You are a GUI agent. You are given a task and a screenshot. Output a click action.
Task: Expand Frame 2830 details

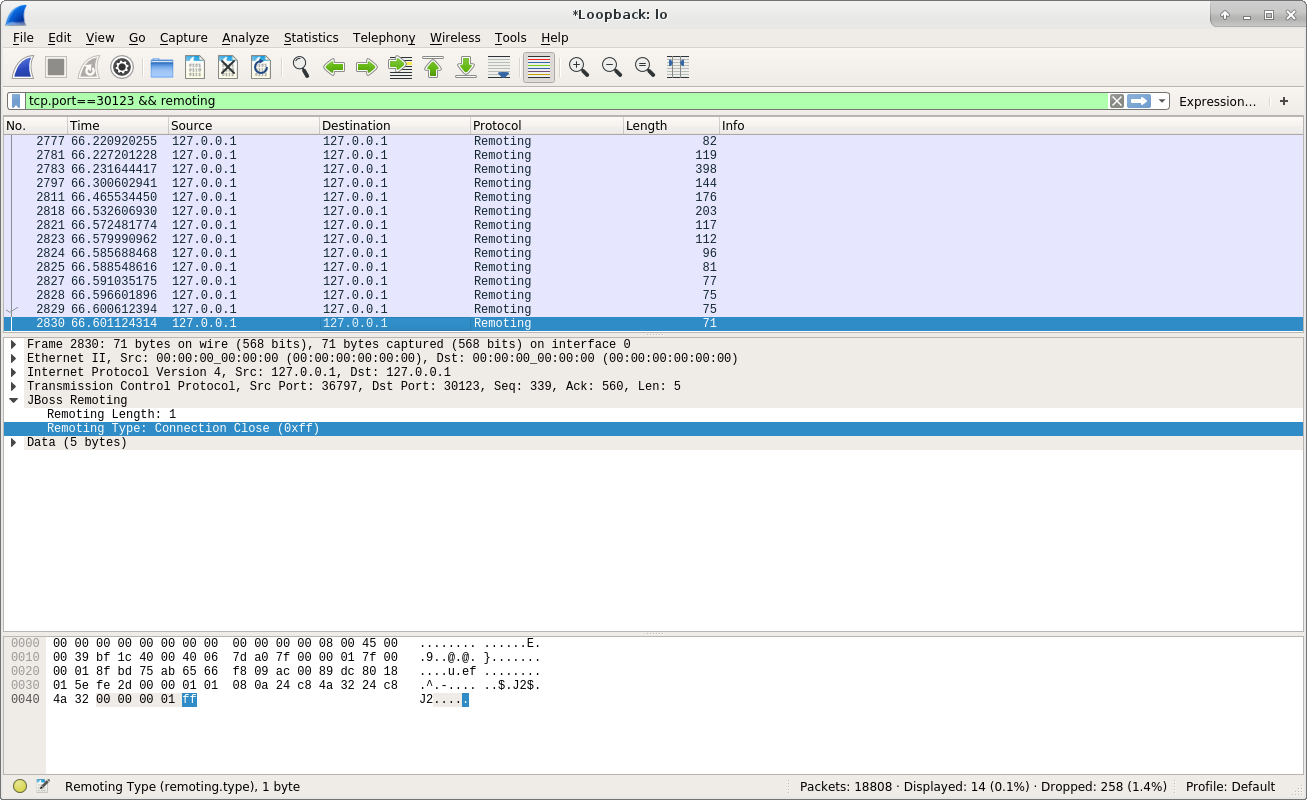14,344
